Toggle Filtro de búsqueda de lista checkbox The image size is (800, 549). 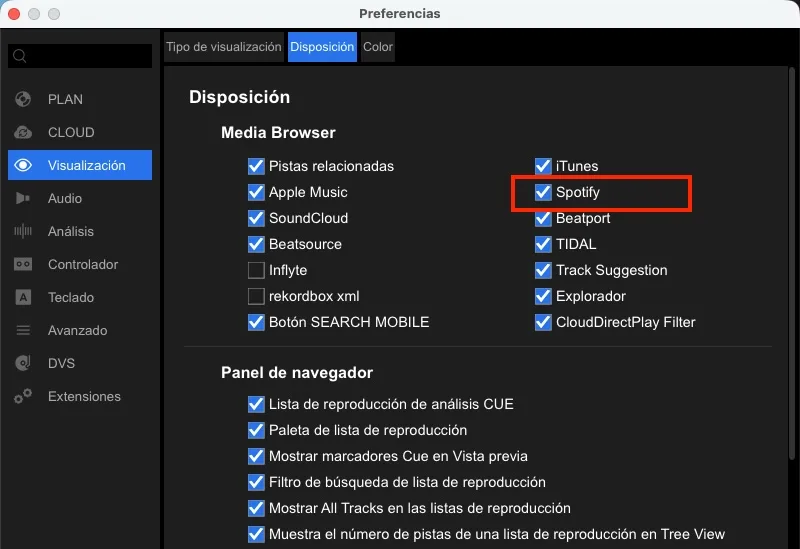(256, 482)
